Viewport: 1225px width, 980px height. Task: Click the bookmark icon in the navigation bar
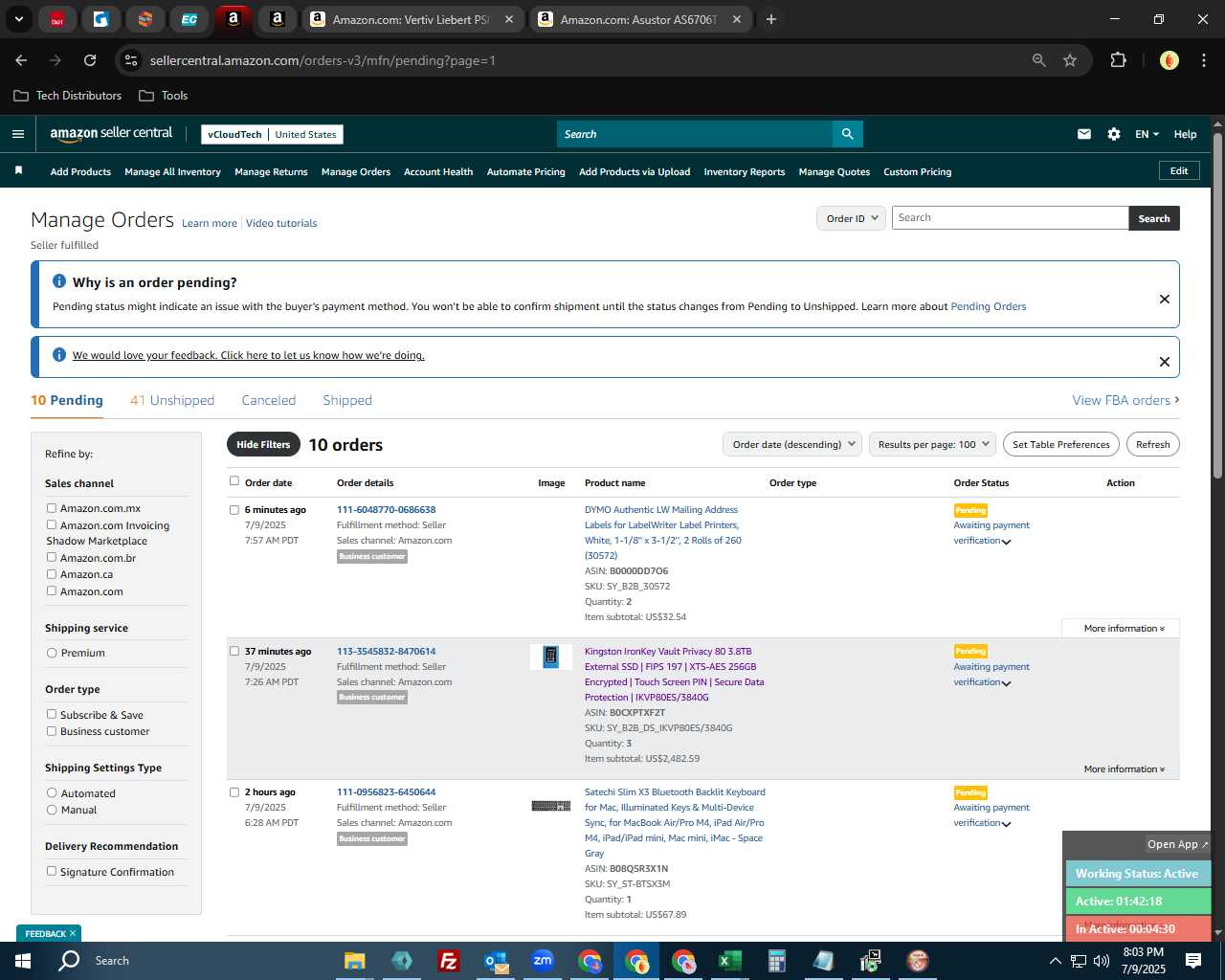[x=18, y=170]
